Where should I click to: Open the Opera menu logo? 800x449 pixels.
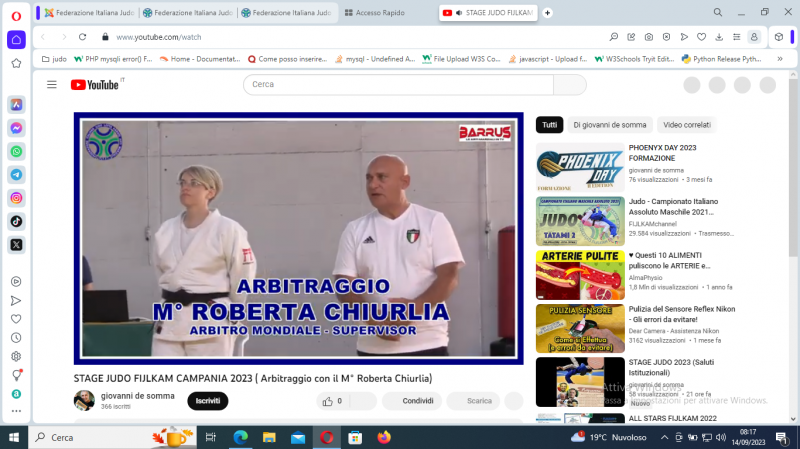pyautogui.click(x=16, y=16)
